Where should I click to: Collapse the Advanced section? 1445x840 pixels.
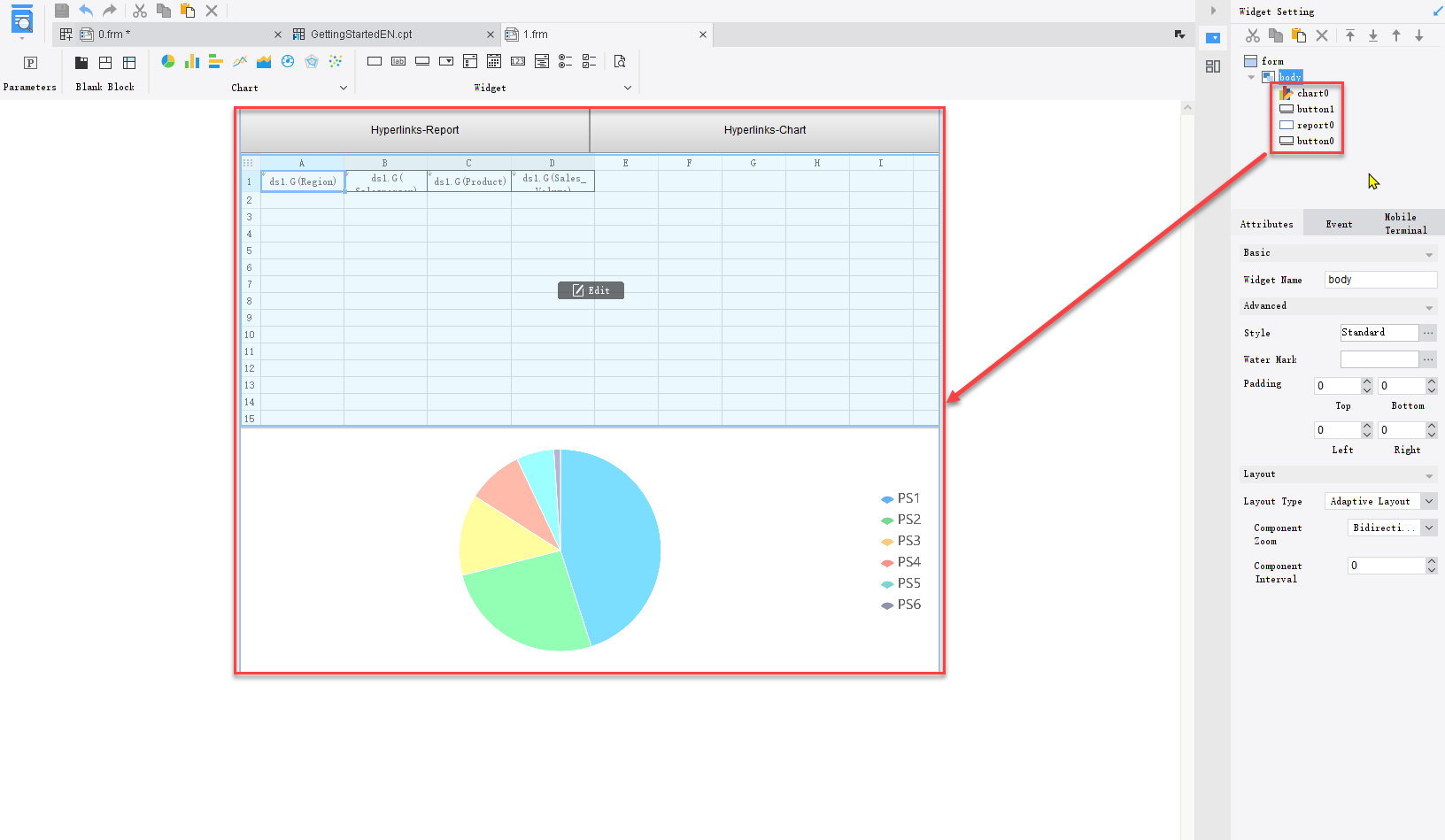[x=1429, y=308]
